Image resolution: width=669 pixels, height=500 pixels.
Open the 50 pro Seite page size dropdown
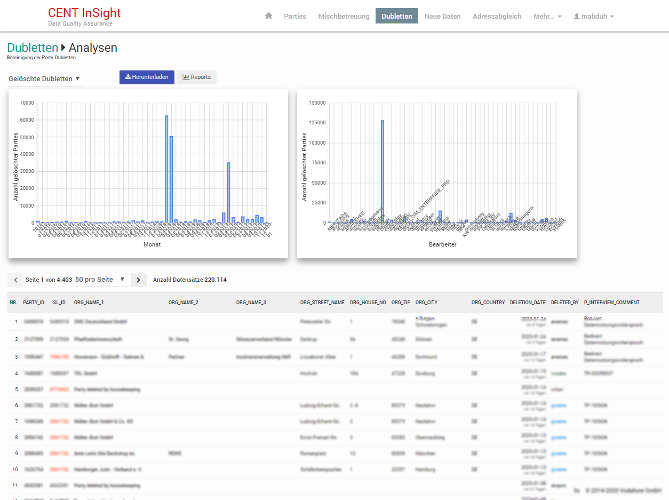[100, 280]
